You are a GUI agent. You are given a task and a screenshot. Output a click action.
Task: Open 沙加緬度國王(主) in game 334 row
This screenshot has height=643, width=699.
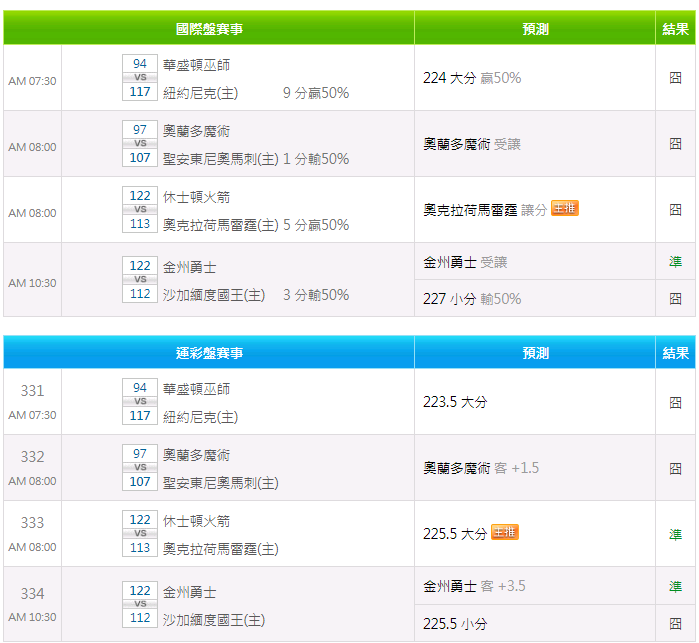point(214,620)
